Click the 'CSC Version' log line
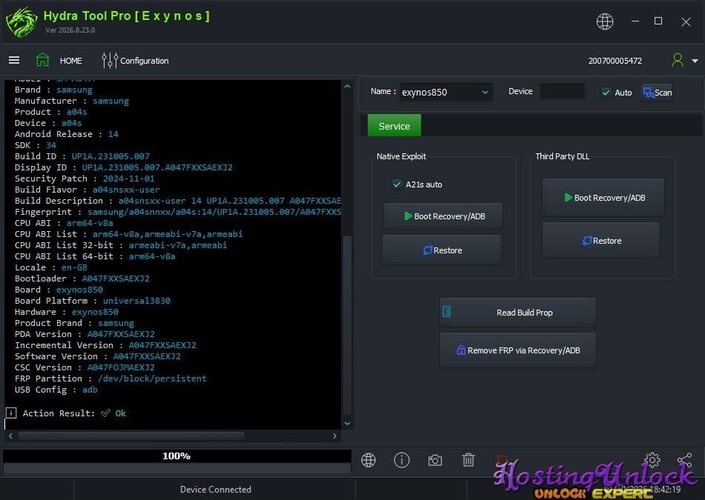 [x=85, y=367]
